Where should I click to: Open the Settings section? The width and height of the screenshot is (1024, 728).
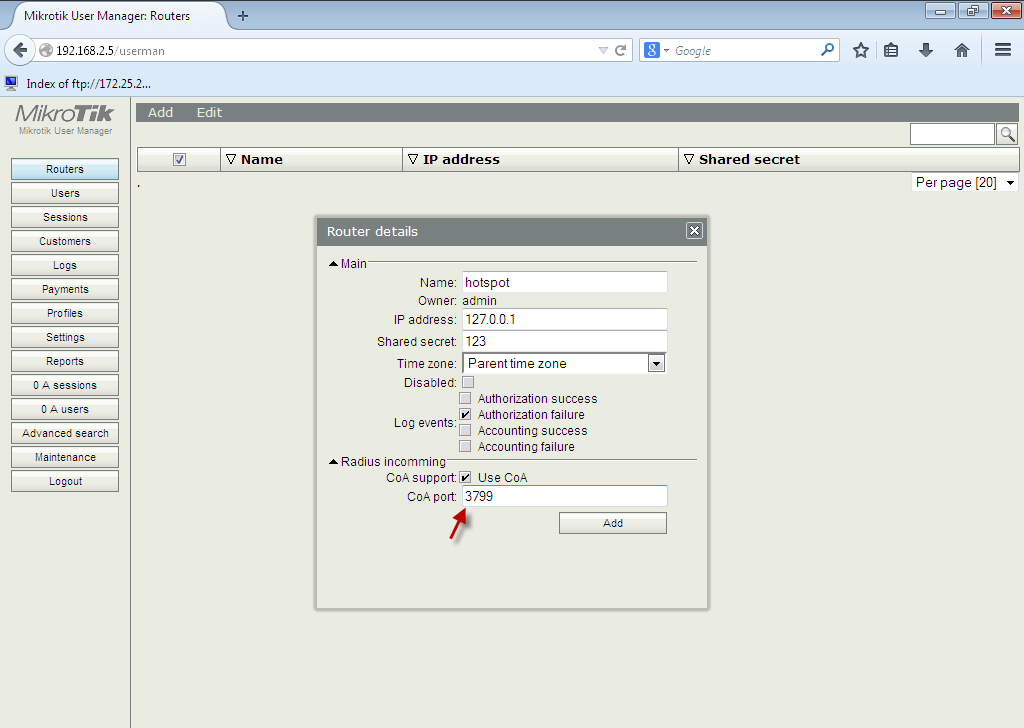pyautogui.click(x=65, y=337)
